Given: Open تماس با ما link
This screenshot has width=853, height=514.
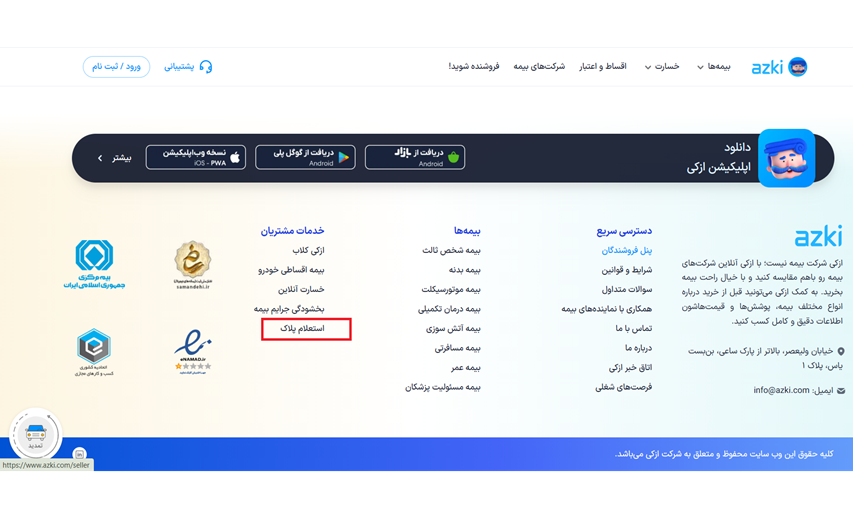Looking at the screenshot, I should click(634, 329).
